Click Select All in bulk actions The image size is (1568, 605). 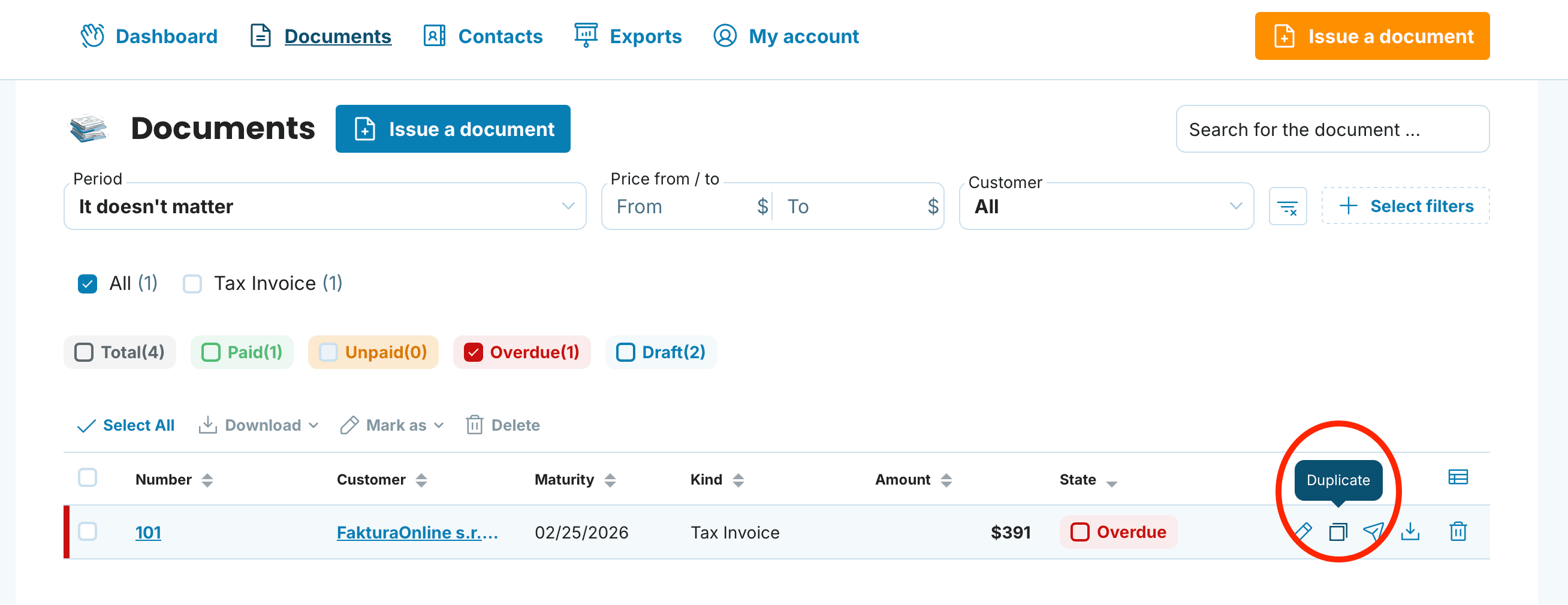126,426
